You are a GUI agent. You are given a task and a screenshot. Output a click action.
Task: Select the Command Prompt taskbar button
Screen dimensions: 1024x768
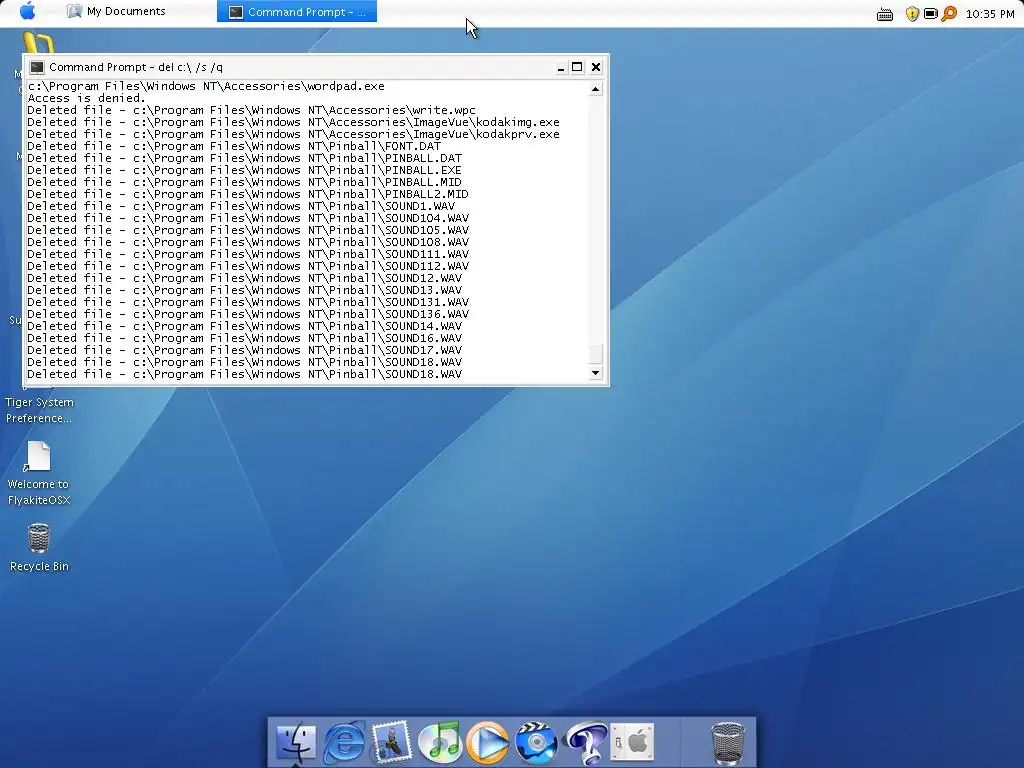point(297,12)
